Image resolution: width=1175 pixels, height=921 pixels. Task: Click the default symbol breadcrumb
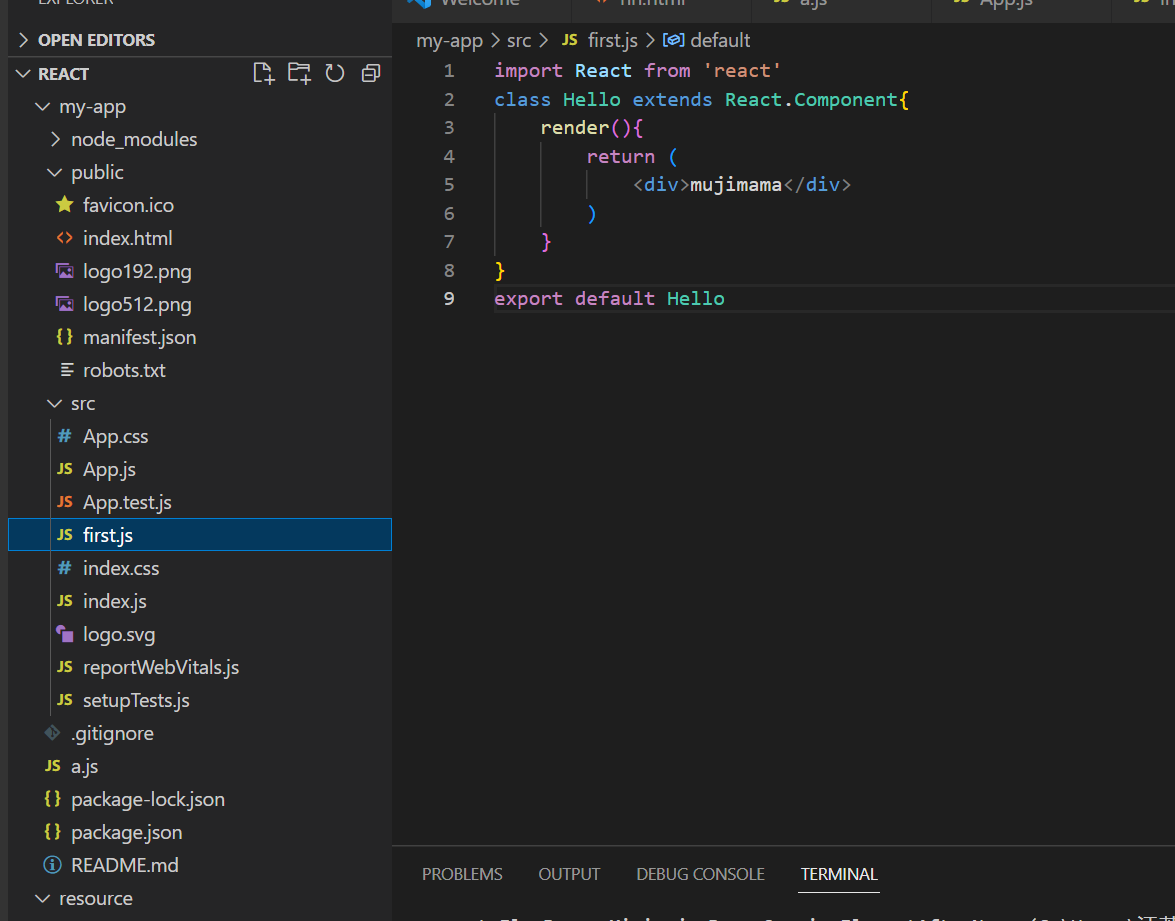coord(719,40)
